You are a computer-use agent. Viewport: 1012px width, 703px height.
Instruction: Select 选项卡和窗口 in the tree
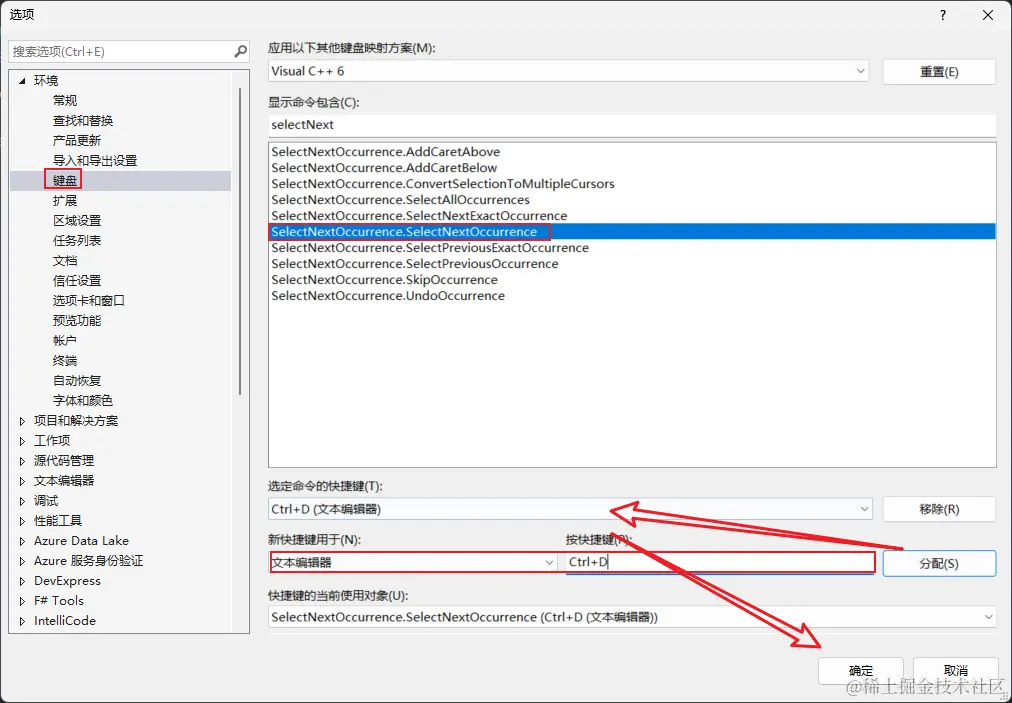tap(88, 301)
